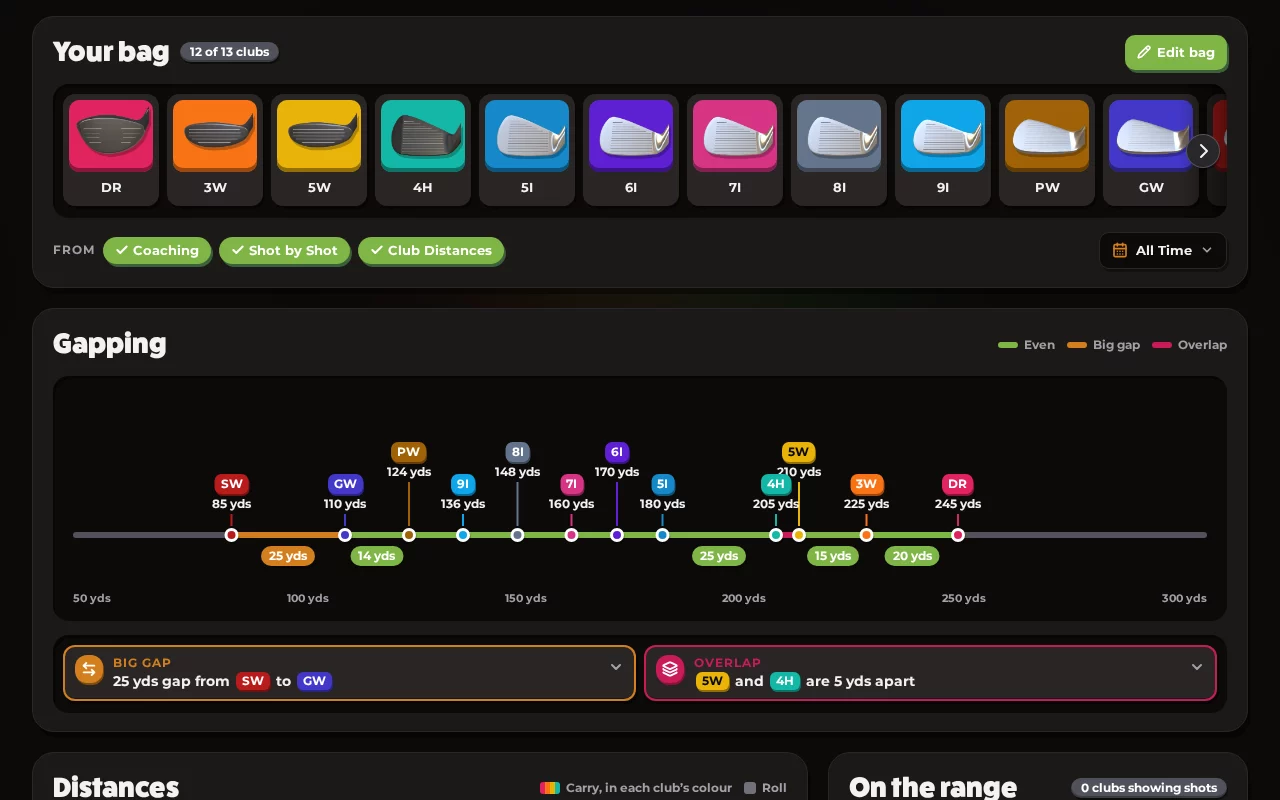This screenshot has width=1280, height=800.
Task: Click the SW marker at 85 yds
Action: [x=231, y=535]
